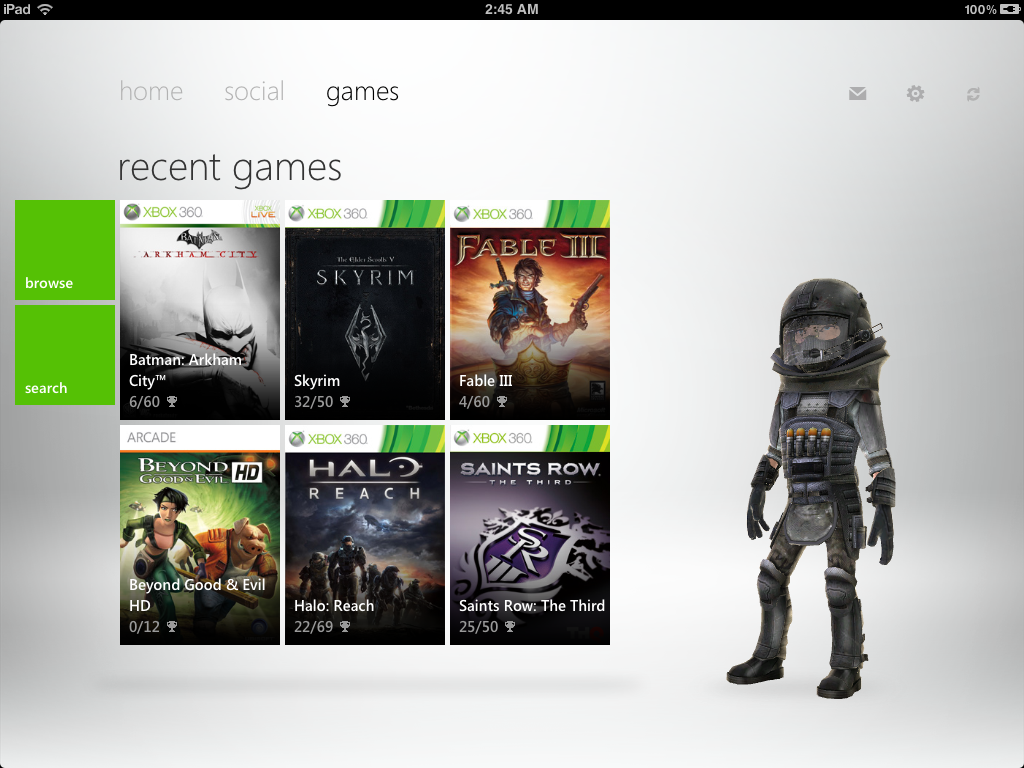This screenshot has width=1024, height=768.
Task: Tap the Beyond Good & Evil 0/12 trophy icon
Action: tap(172, 627)
